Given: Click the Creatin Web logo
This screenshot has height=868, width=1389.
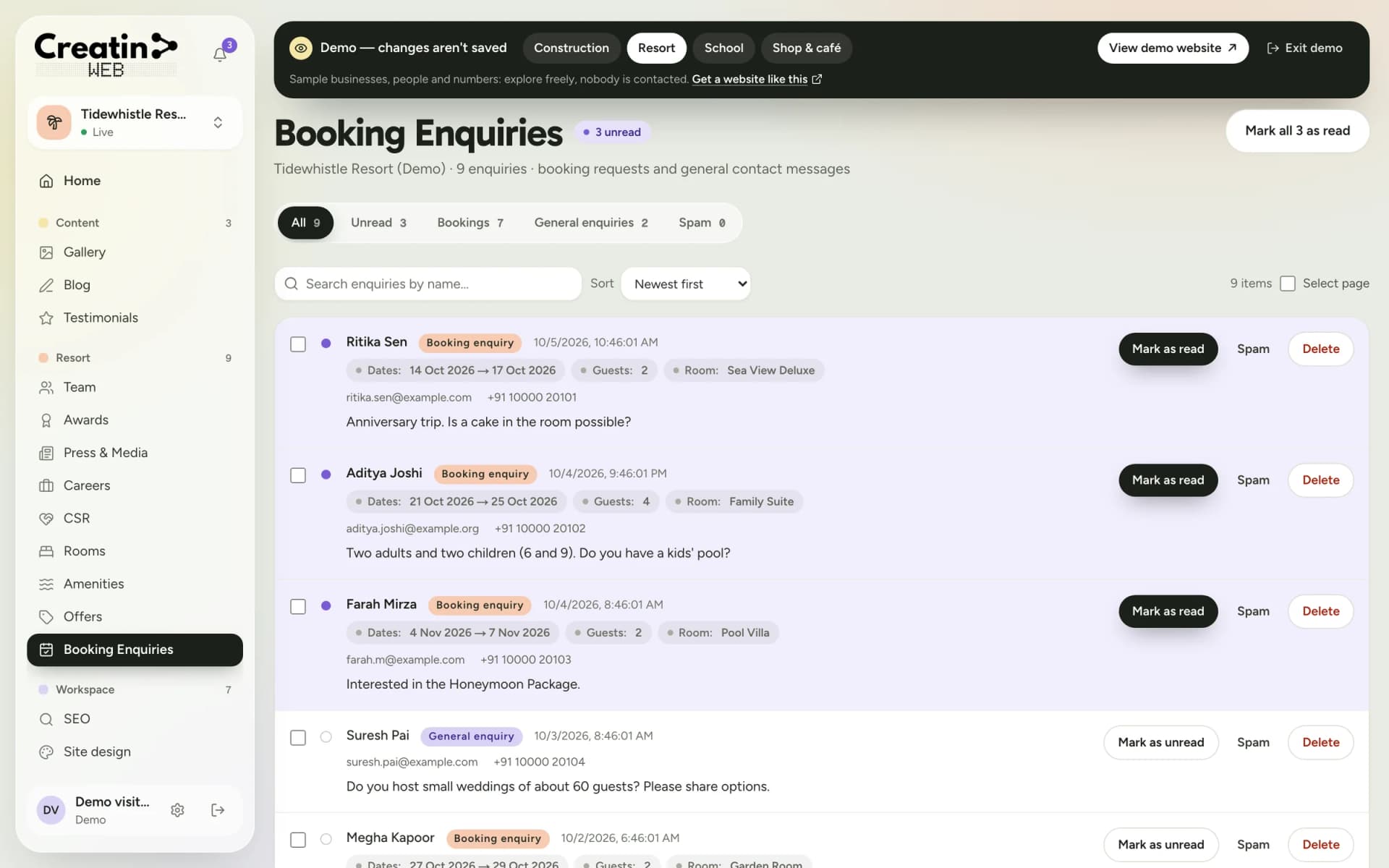Looking at the screenshot, I should (x=106, y=54).
